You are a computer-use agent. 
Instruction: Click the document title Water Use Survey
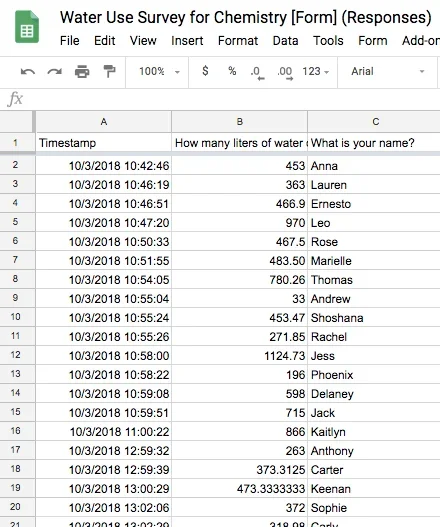point(245,17)
